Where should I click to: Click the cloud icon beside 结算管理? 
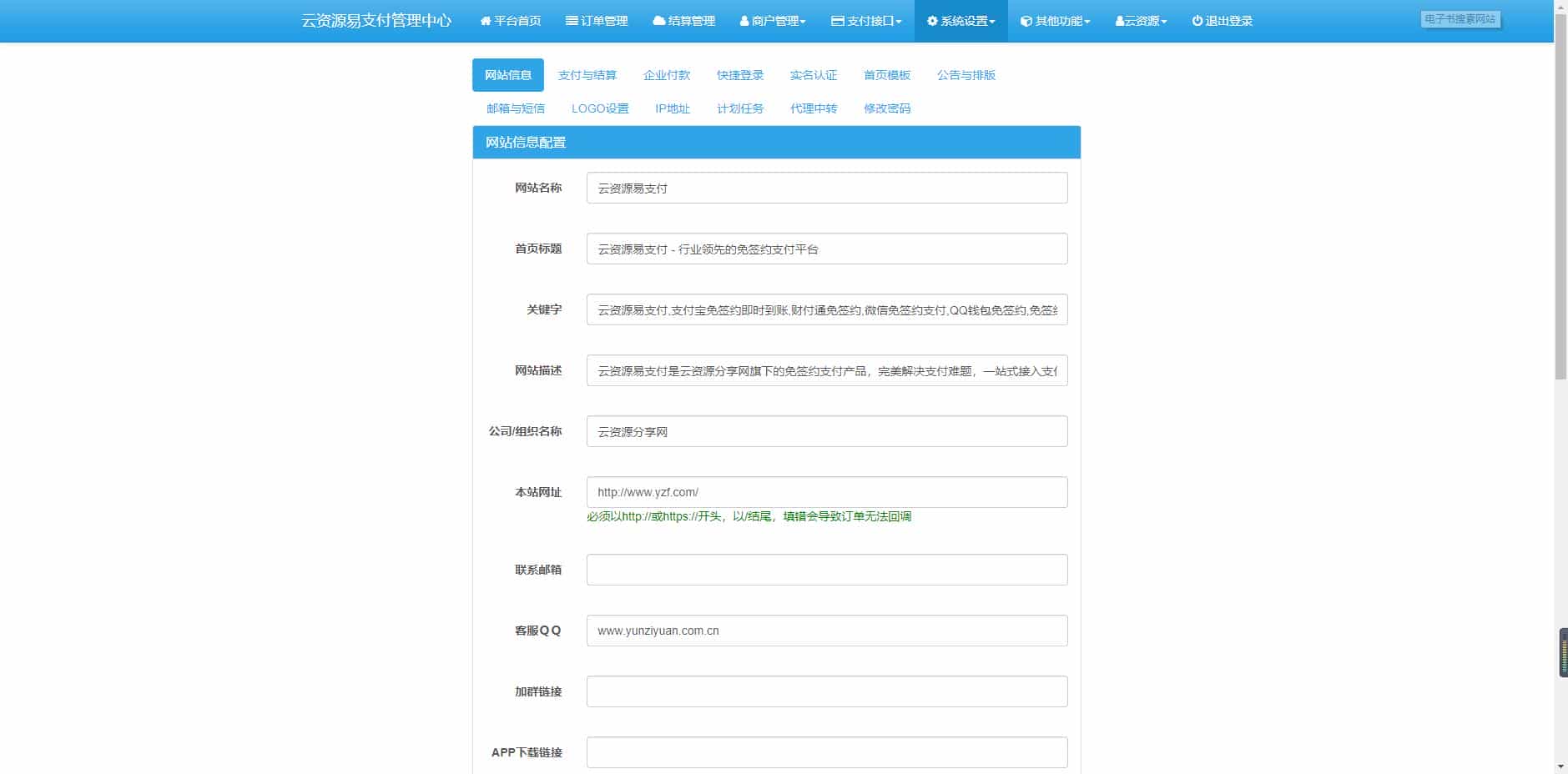point(659,21)
